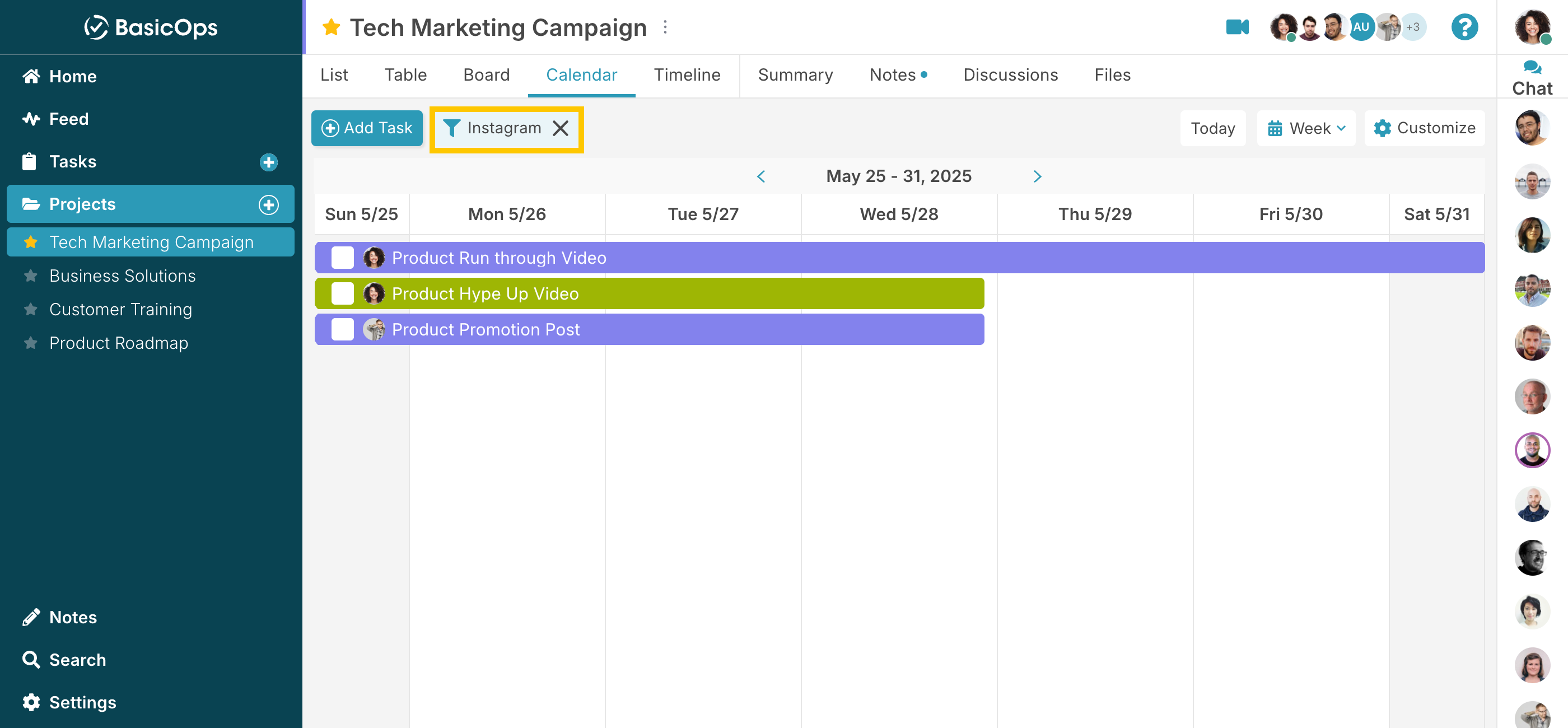The width and height of the screenshot is (1568, 728).
Task: Toggle favorite star next to project title
Action: pos(331,27)
